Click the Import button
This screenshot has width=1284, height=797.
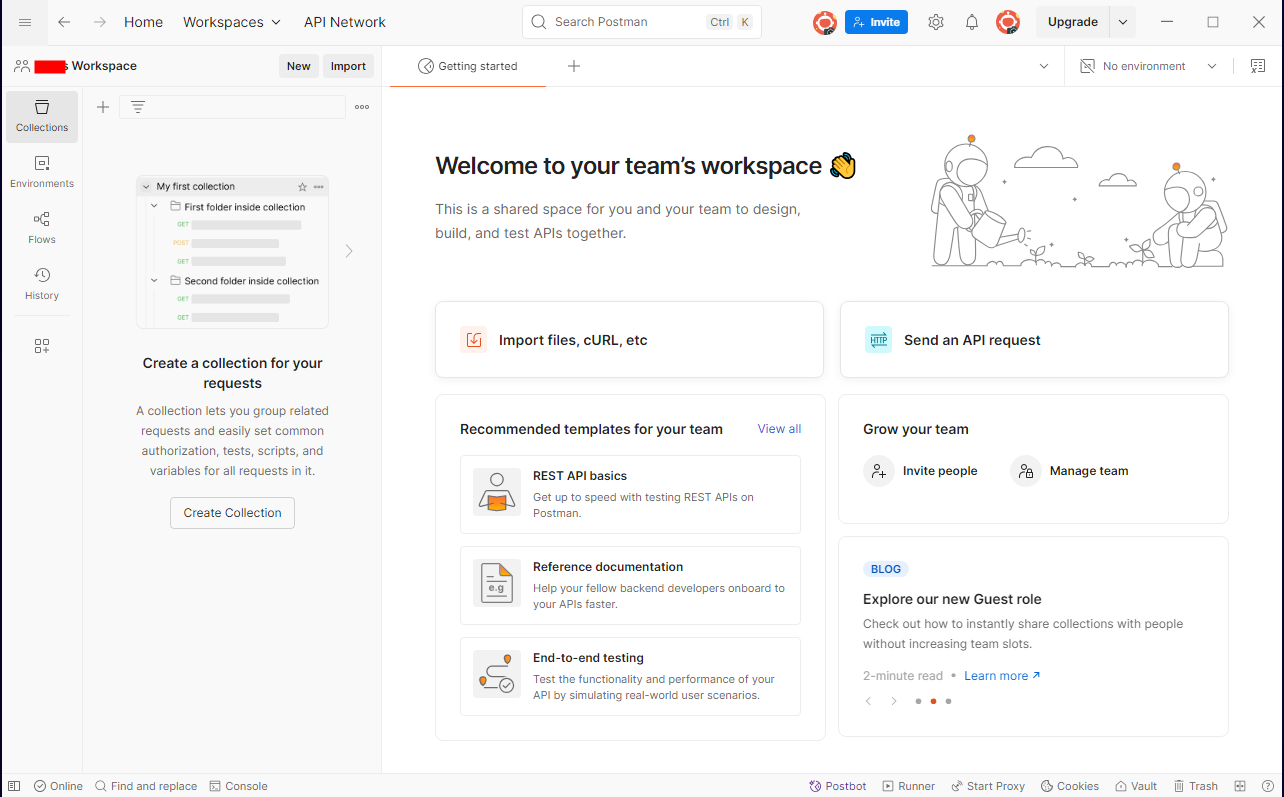348,66
